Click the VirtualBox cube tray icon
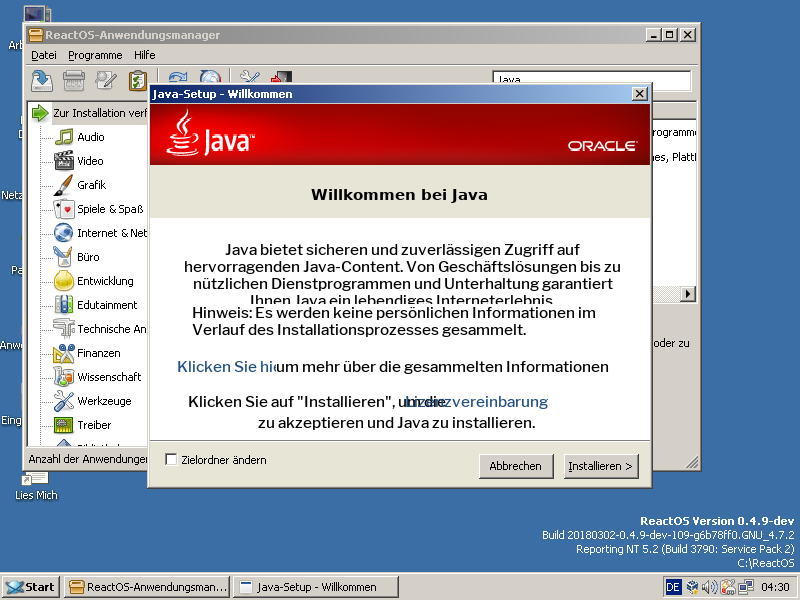 click(692, 587)
